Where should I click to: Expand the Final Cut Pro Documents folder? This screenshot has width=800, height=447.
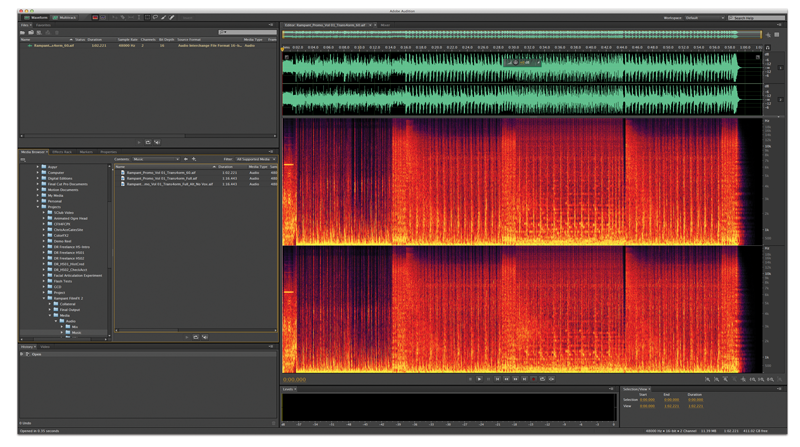38,184
